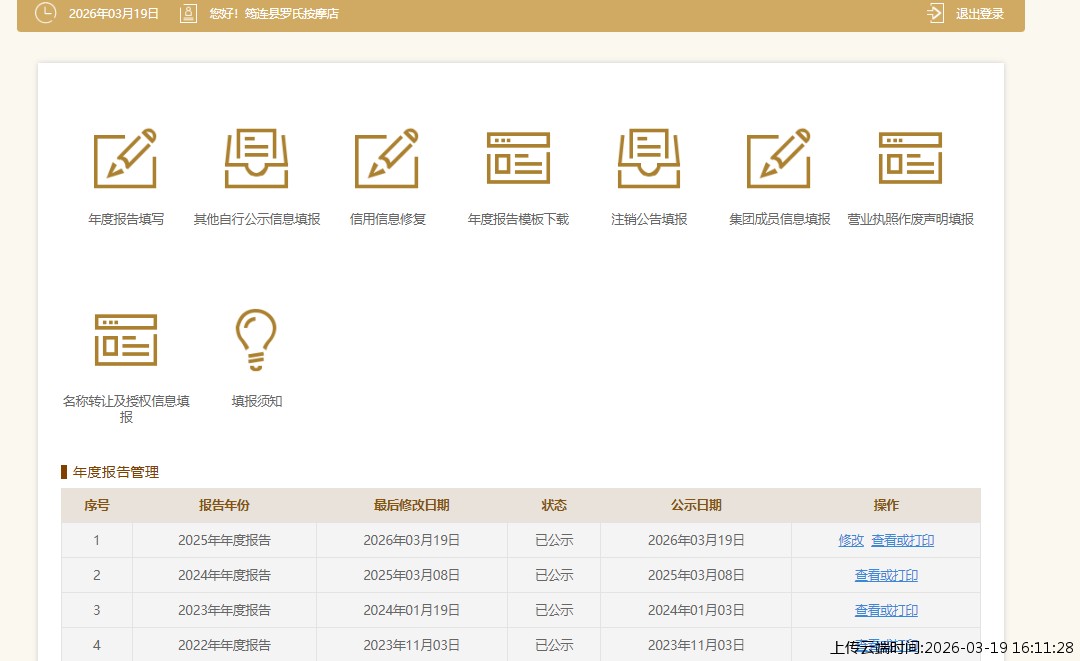Select the 2025年度报告 row cell
1080x661 pixels.
pyautogui.click(x=224, y=540)
